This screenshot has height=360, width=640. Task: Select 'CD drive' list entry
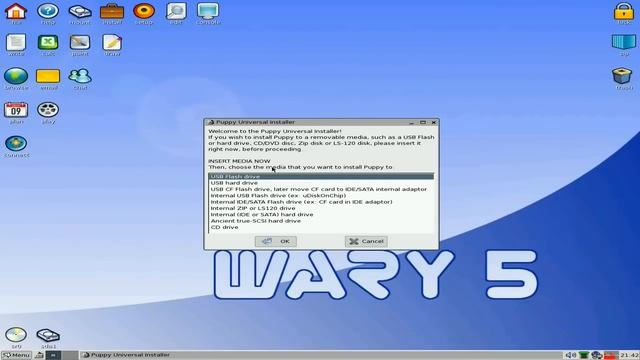coord(321,227)
